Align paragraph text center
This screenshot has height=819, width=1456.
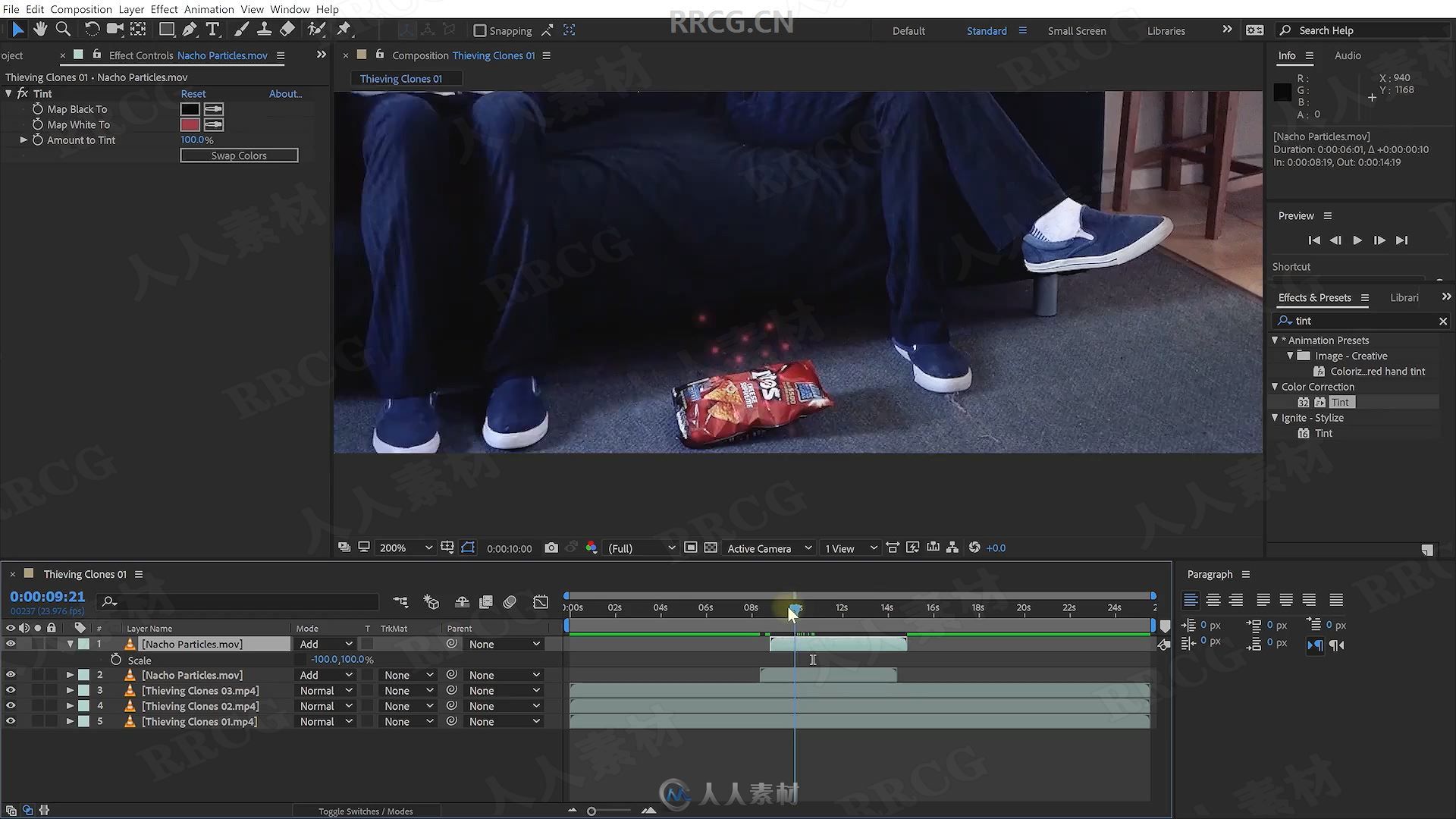[x=1213, y=600]
